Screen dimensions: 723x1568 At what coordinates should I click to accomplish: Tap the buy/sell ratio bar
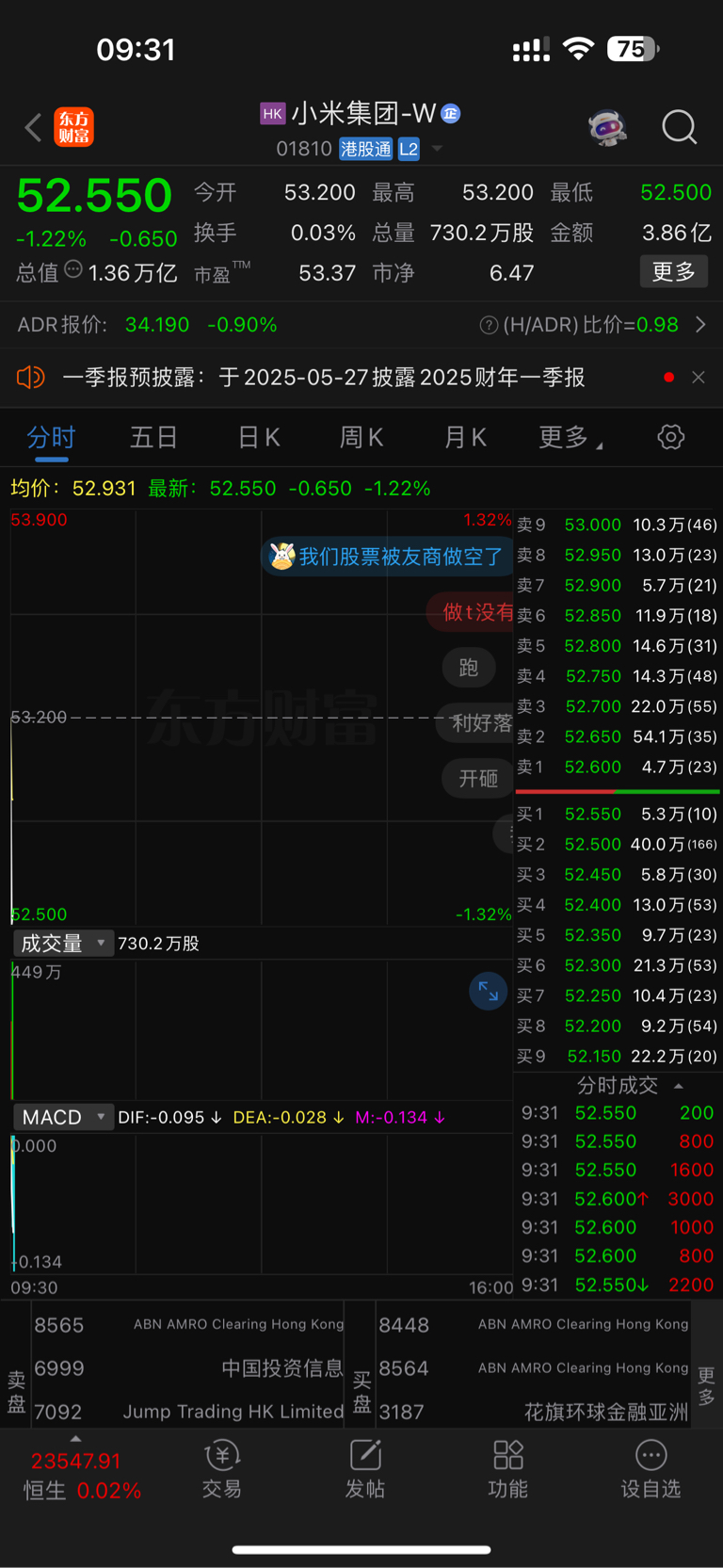[x=618, y=791]
